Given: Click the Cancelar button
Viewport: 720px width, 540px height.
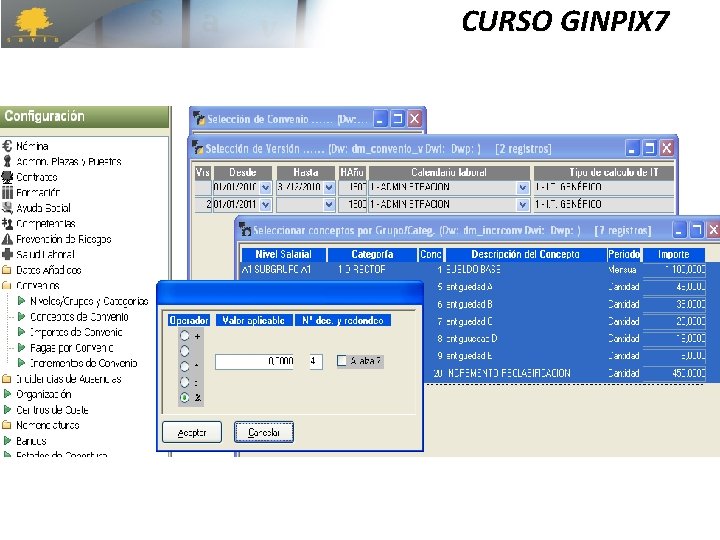Looking at the screenshot, I should (264, 432).
